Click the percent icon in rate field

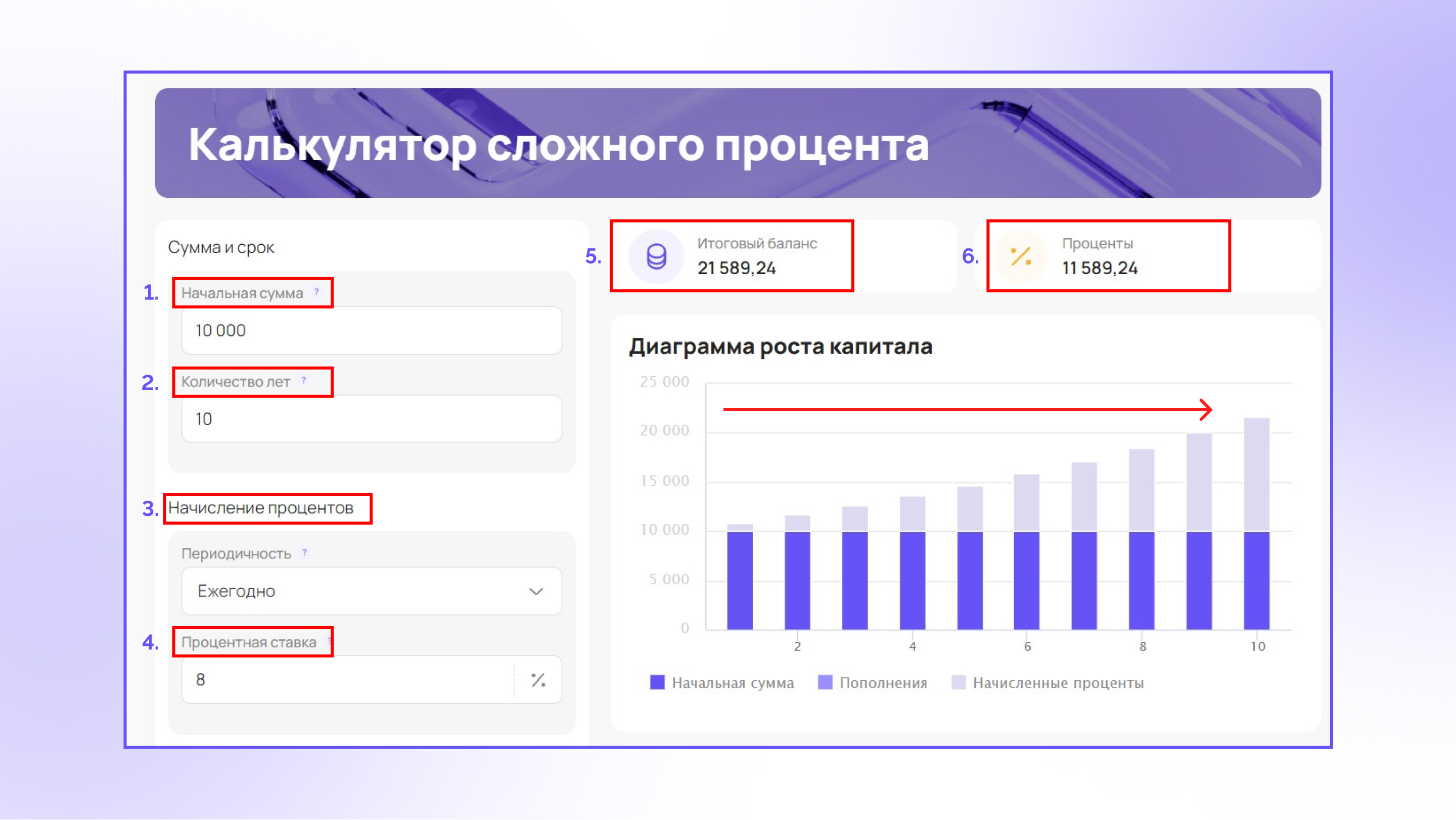[538, 680]
